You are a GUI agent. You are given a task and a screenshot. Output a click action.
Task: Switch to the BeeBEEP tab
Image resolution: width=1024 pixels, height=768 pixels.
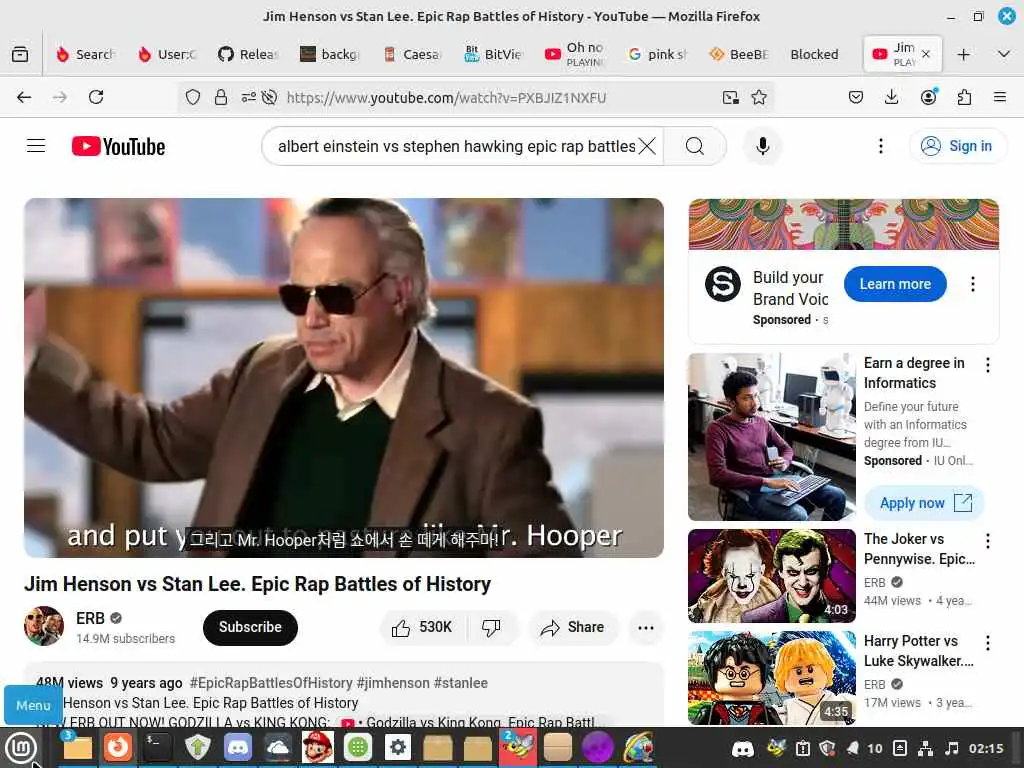point(739,54)
